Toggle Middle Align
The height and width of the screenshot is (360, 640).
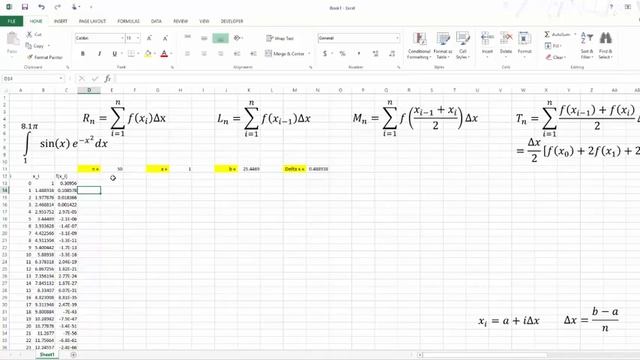point(204,38)
